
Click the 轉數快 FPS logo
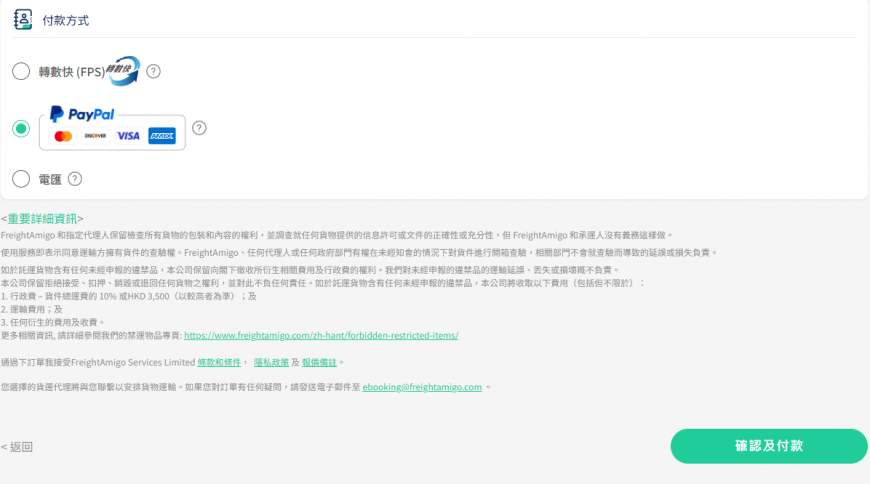click(x=123, y=71)
